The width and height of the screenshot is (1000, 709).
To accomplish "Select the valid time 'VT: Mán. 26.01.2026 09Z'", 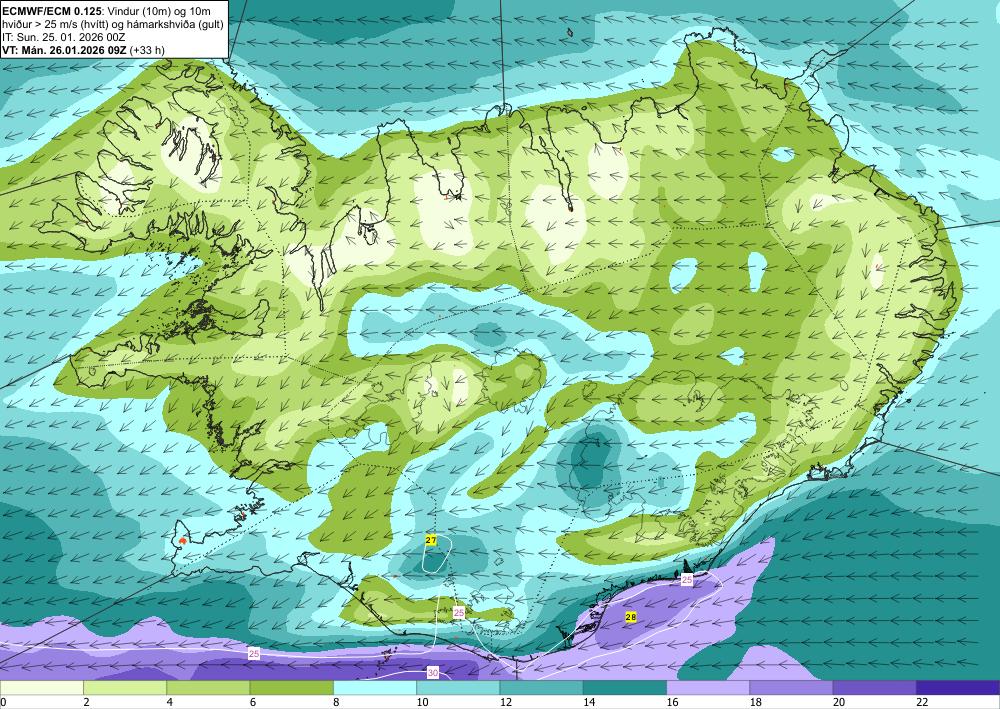I will tap(64, 50).
